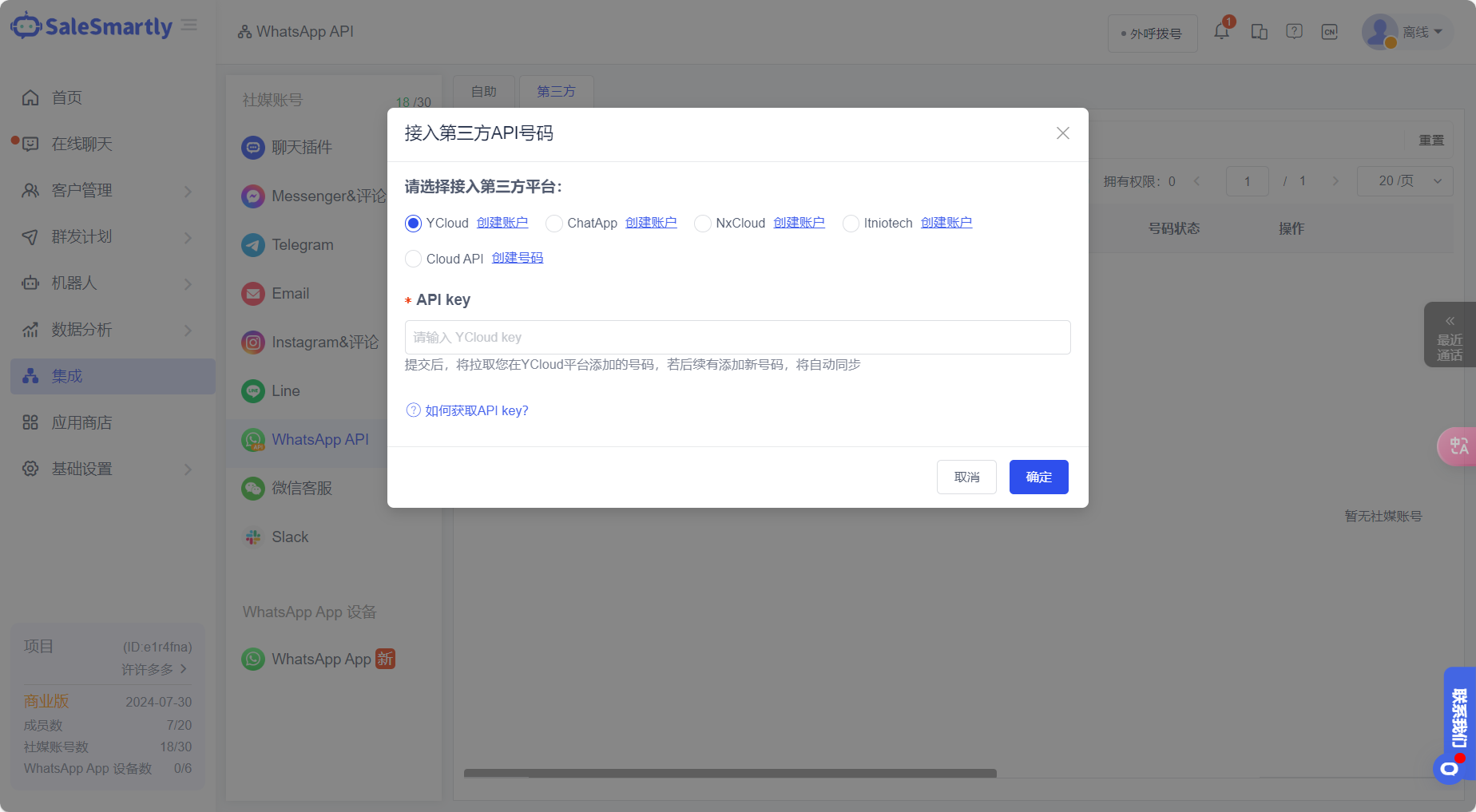The width and height of the screenshot is (1476, 812).
Task: Expand the 最近通话 side panel
Action: point(1450,335)
